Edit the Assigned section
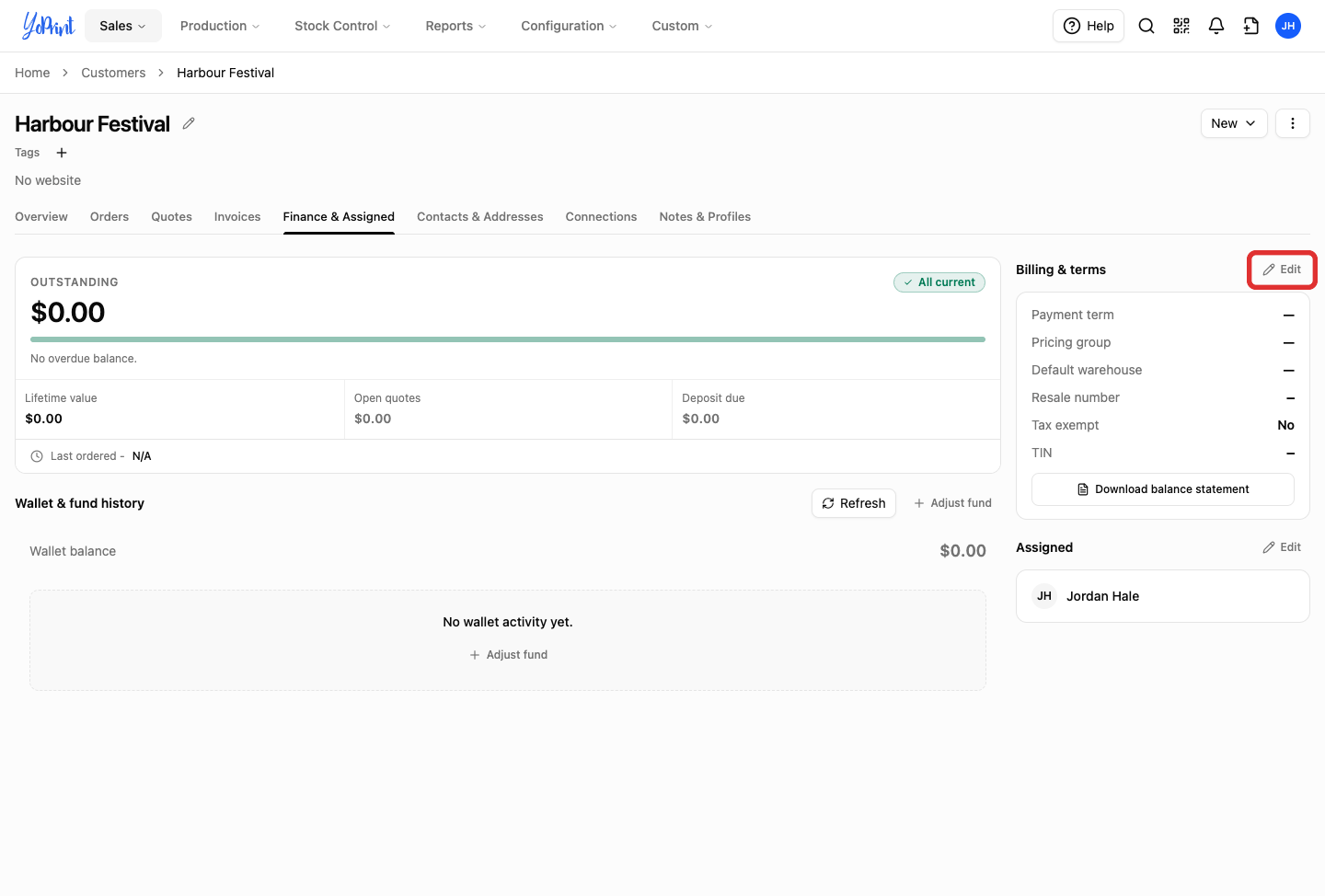Viewport: 1325px width, 896px height. click(x=1282, y=547)
